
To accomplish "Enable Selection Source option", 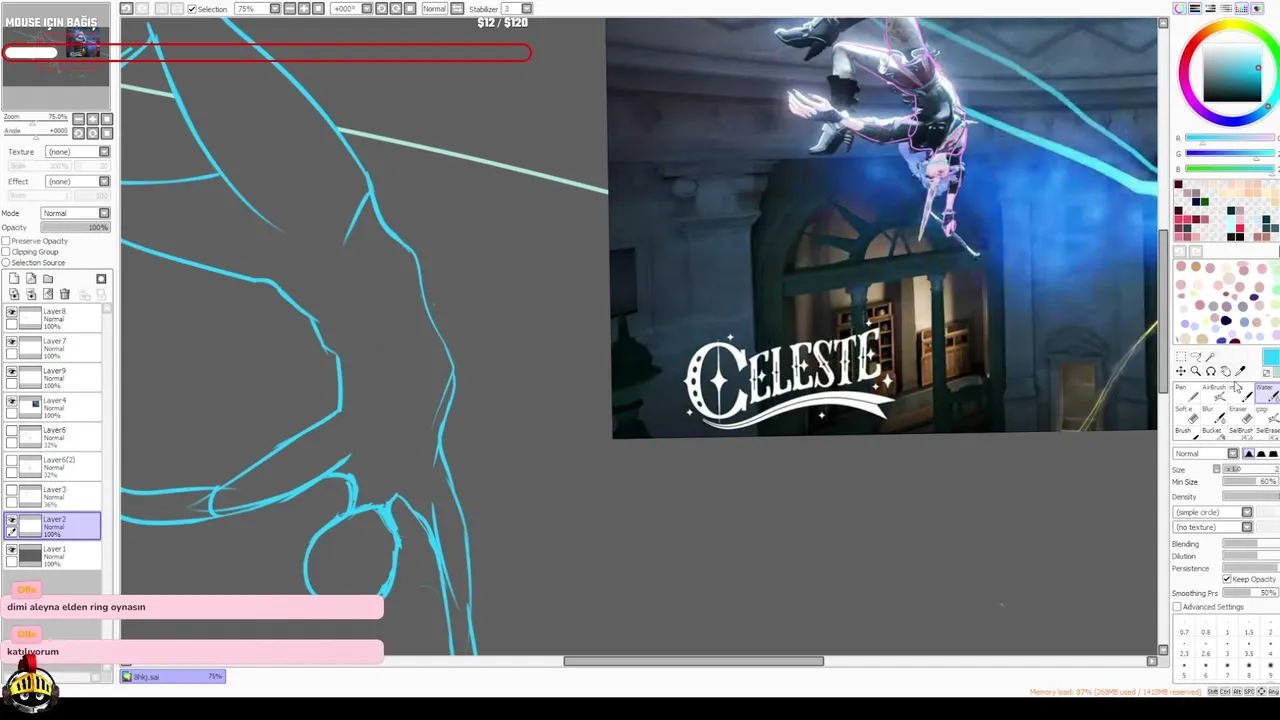I will coord(6,263).
